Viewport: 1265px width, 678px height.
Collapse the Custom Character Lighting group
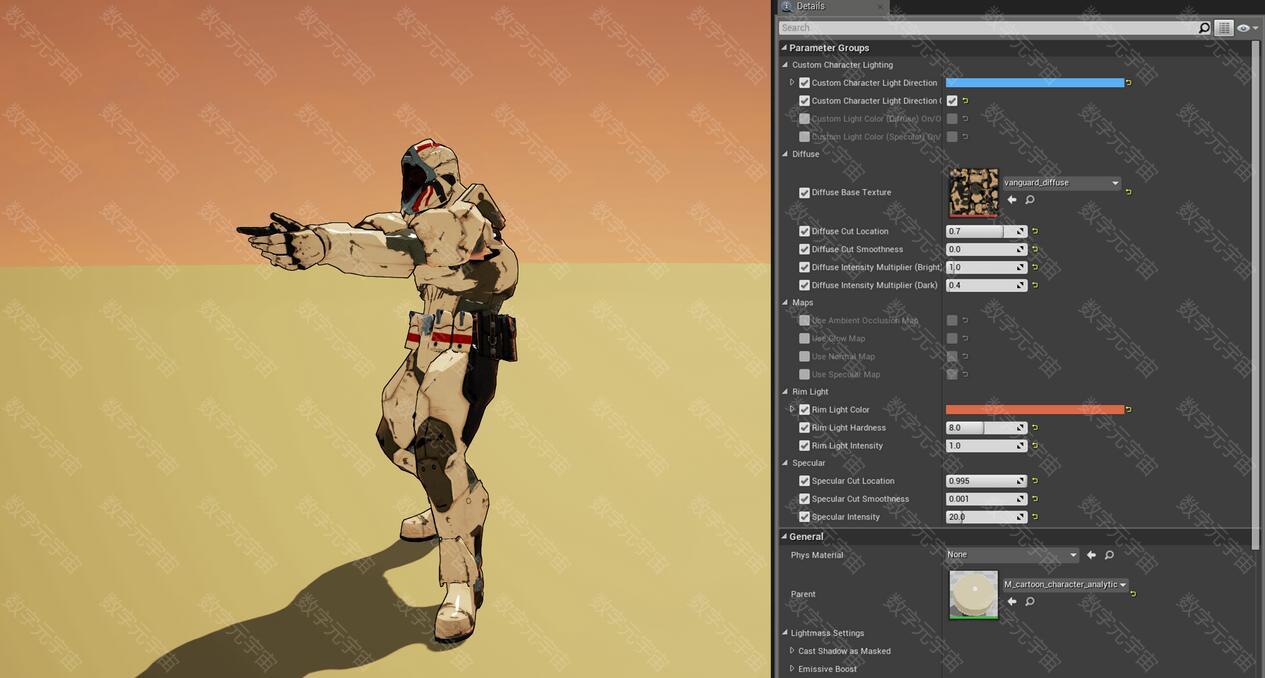784,65
